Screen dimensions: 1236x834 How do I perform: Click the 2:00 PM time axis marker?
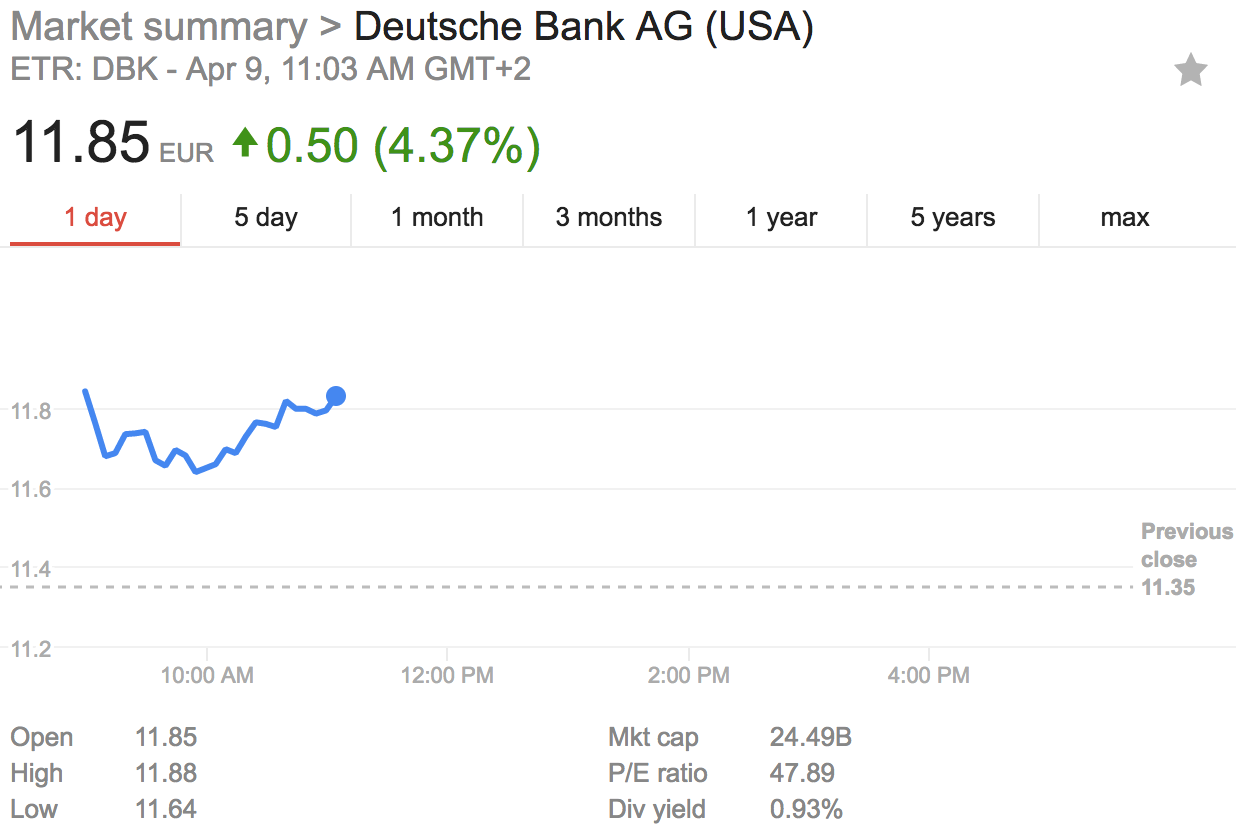pyautogui.click(x=687, y=676)
